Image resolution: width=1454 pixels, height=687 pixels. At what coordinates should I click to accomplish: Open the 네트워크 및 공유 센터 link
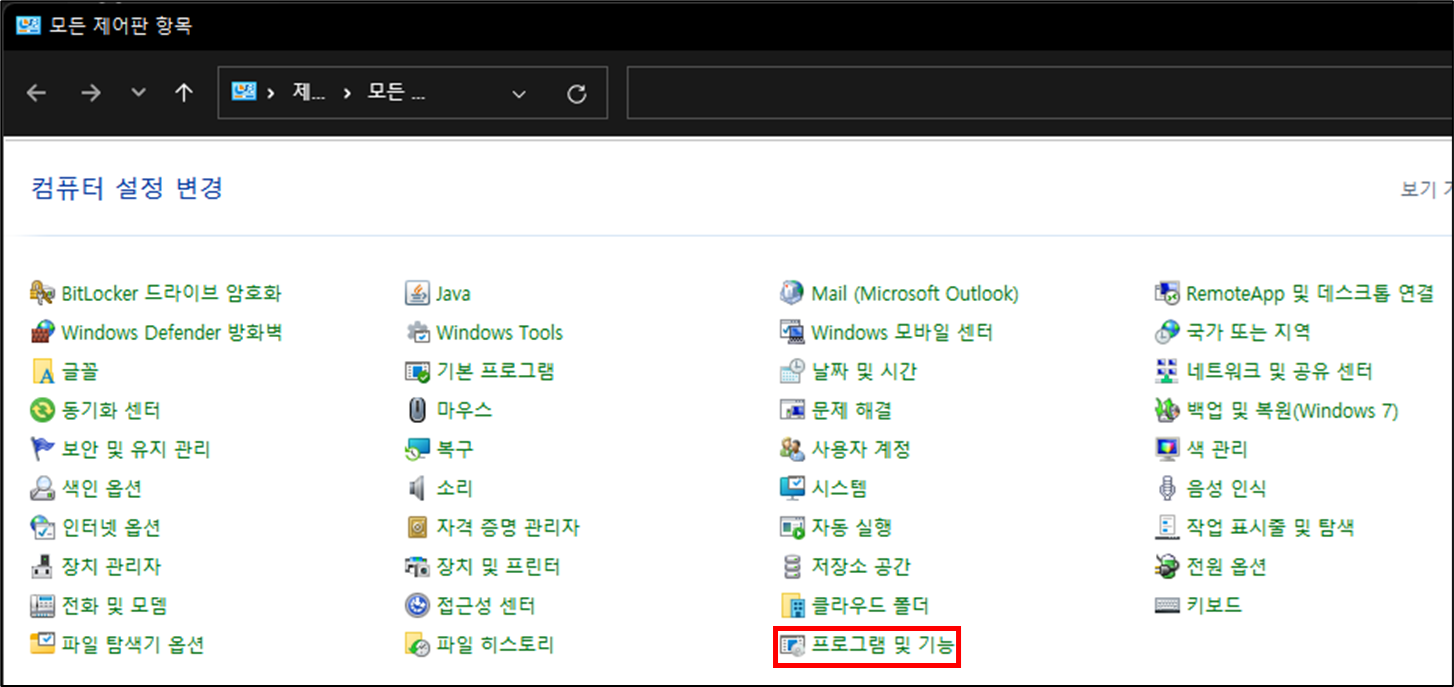click(x=1279, y=371)
